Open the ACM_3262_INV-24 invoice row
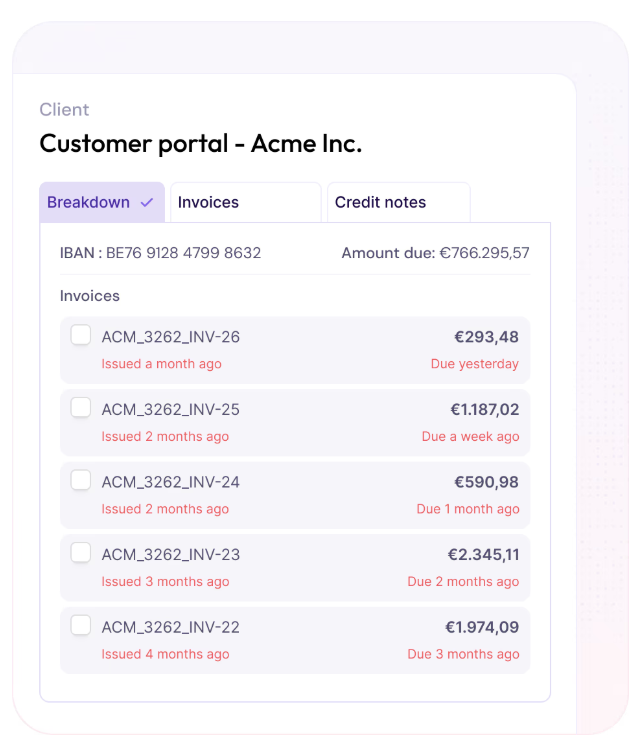636x747 pixels. [x=171, y=482]
